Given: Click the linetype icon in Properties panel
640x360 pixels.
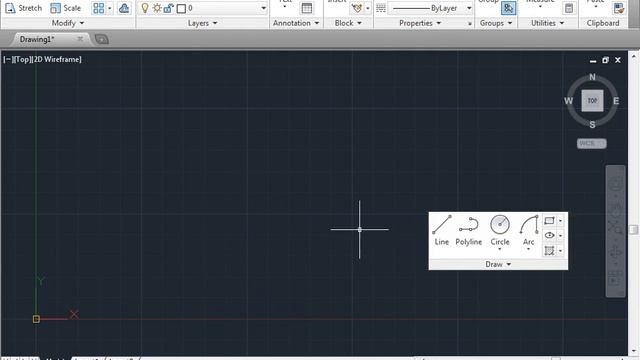Looking at the screenshot, I should pos(381,8).
